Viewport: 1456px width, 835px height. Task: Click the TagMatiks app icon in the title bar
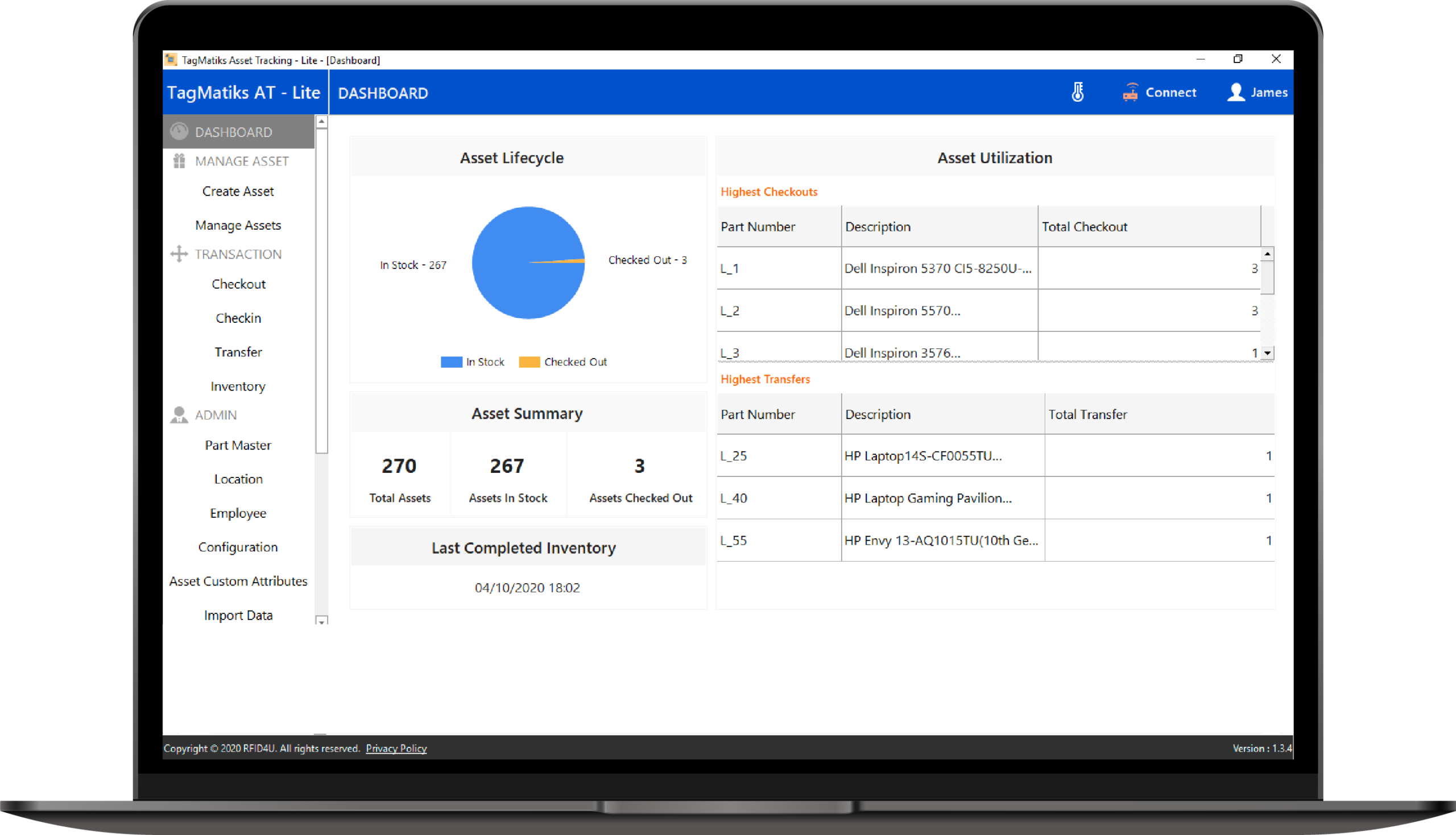171,59
